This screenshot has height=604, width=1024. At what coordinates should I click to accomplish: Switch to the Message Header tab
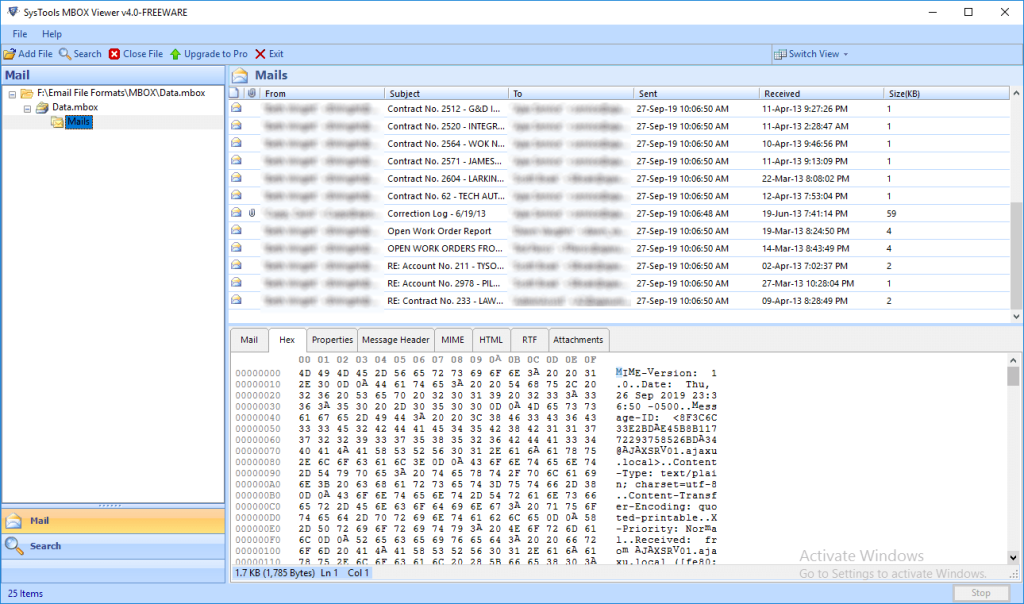click(396, 340)
